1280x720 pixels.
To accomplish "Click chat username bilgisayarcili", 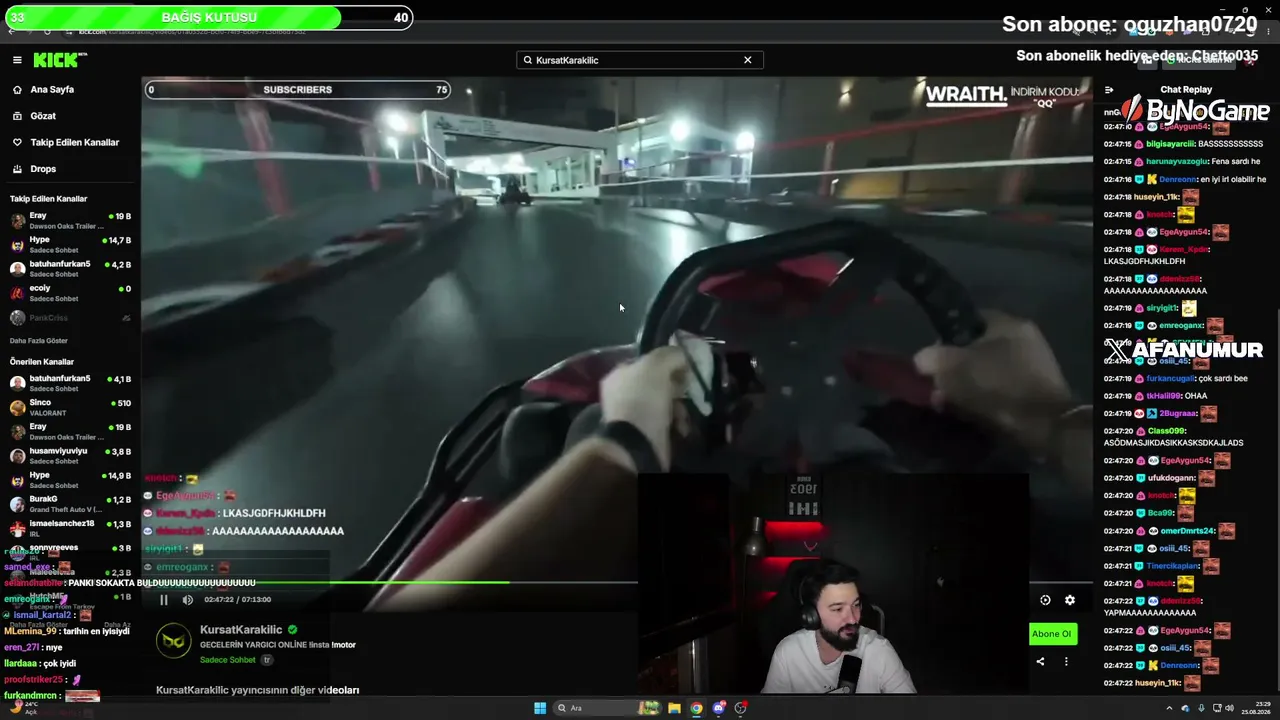I will [x=1170, y=144].
